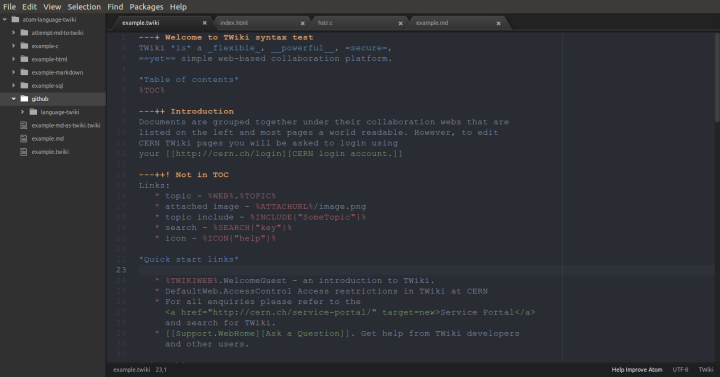Screen dimensions: 720x377
Task: Open the View menu
Action: click(52, 7)
